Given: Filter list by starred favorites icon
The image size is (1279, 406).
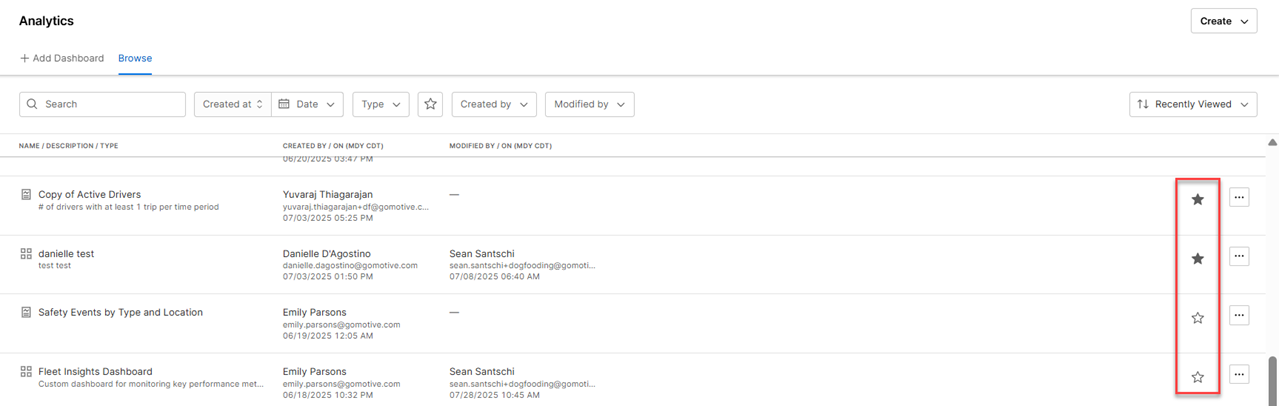Looking at the screenshot, I should click(430, 104).
